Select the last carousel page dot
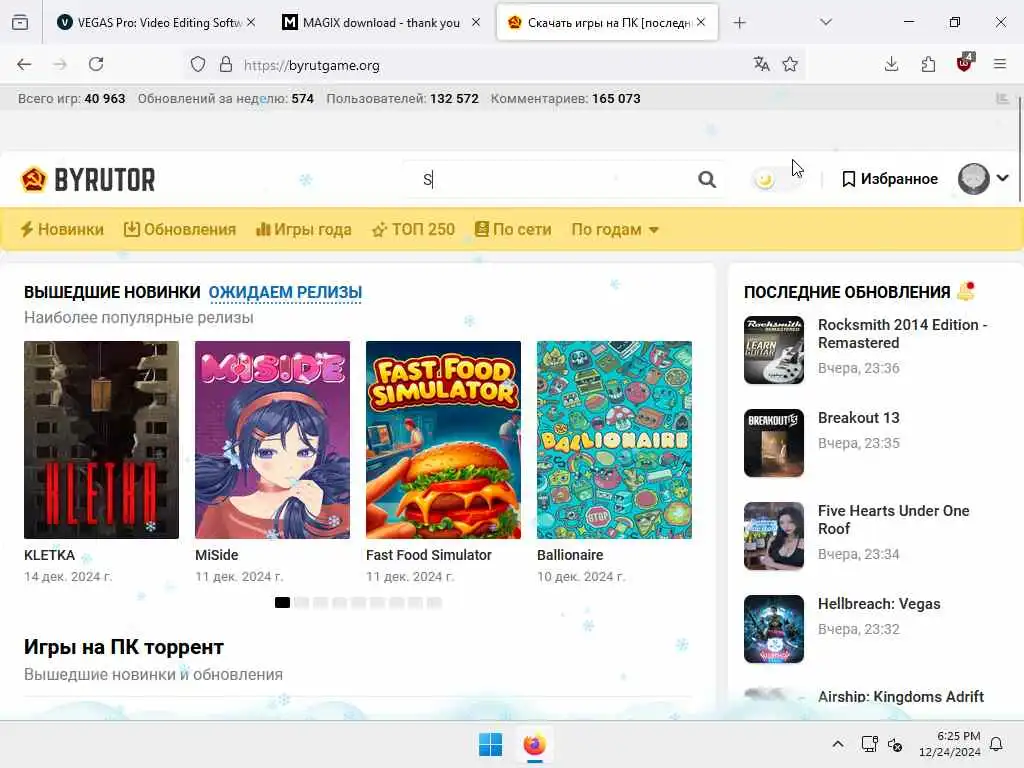This screenshot has width=1024, height=768. (x=434, y=603)
